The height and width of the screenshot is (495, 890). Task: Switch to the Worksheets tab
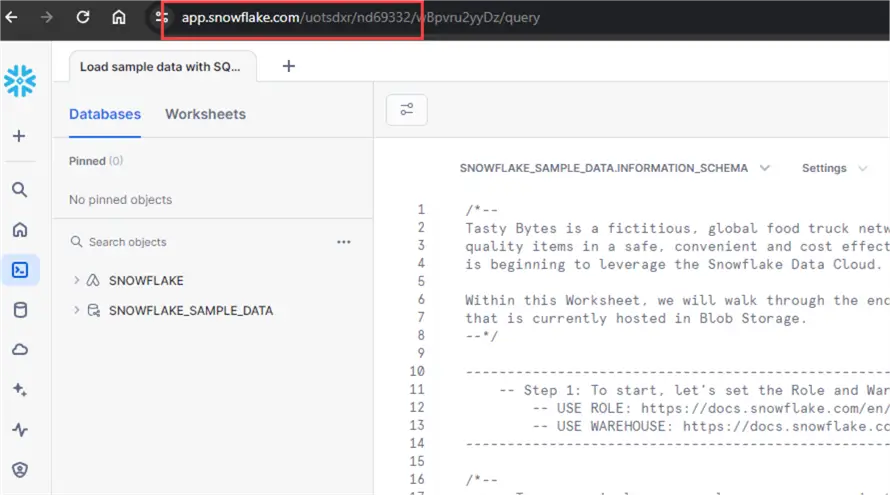pyautogui.click(x=205, y=114)
